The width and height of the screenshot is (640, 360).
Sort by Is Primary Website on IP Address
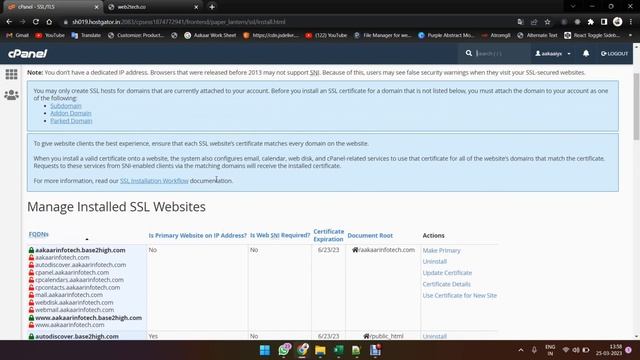point(198,236)
